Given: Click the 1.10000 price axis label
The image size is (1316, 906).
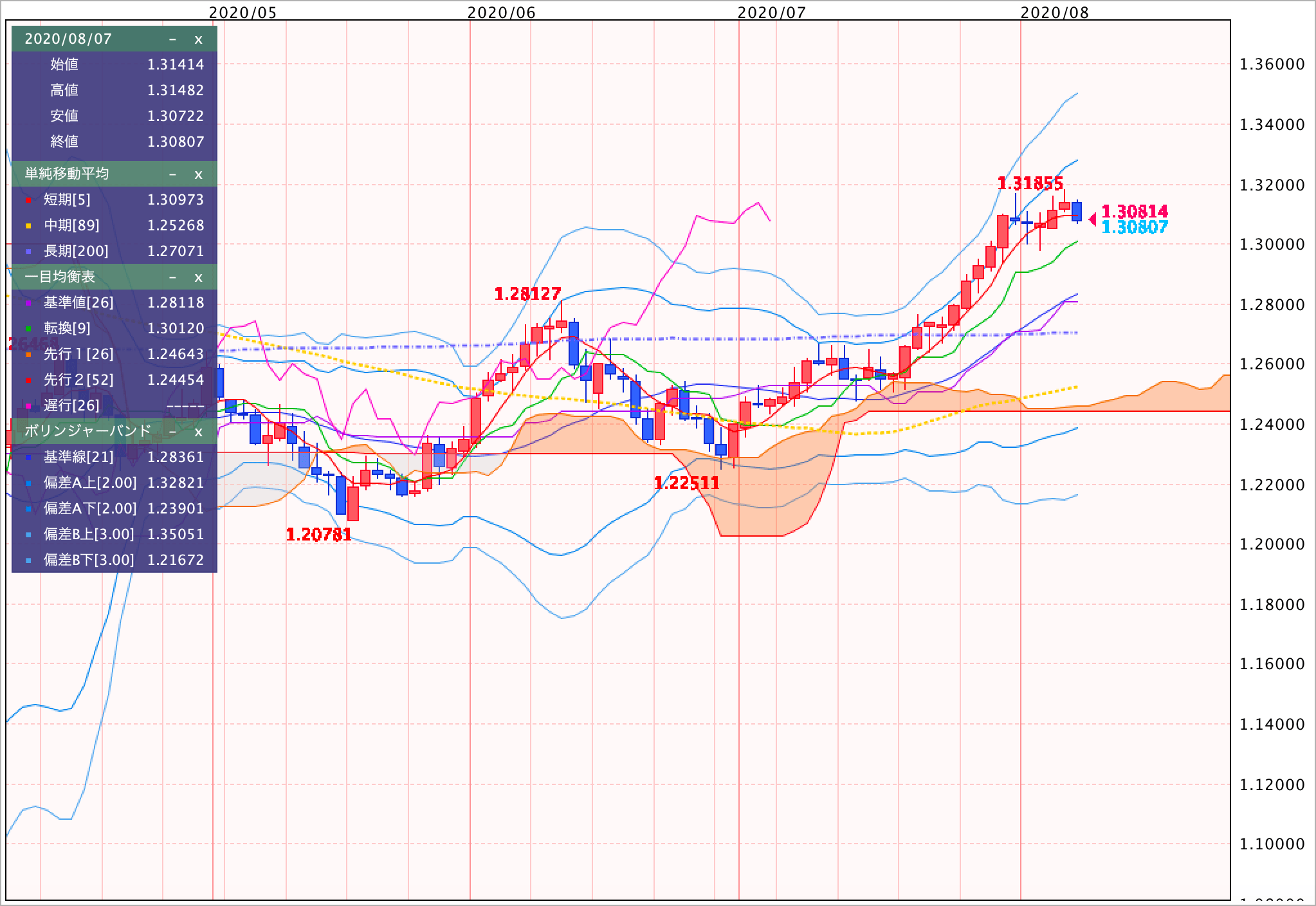Looking at the screenshot, I should coord(1272,845).
